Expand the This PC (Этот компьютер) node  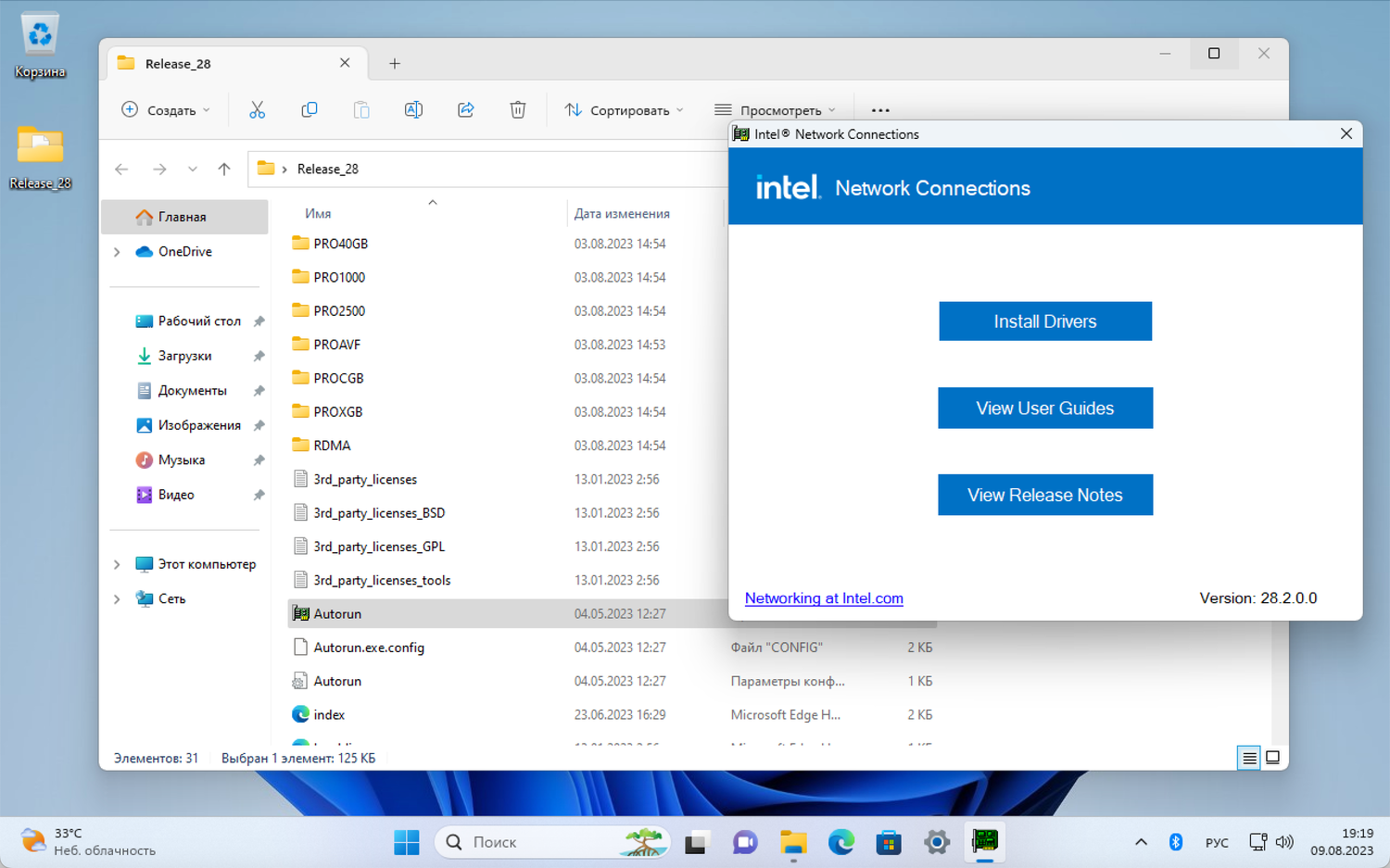click(117, 564)
